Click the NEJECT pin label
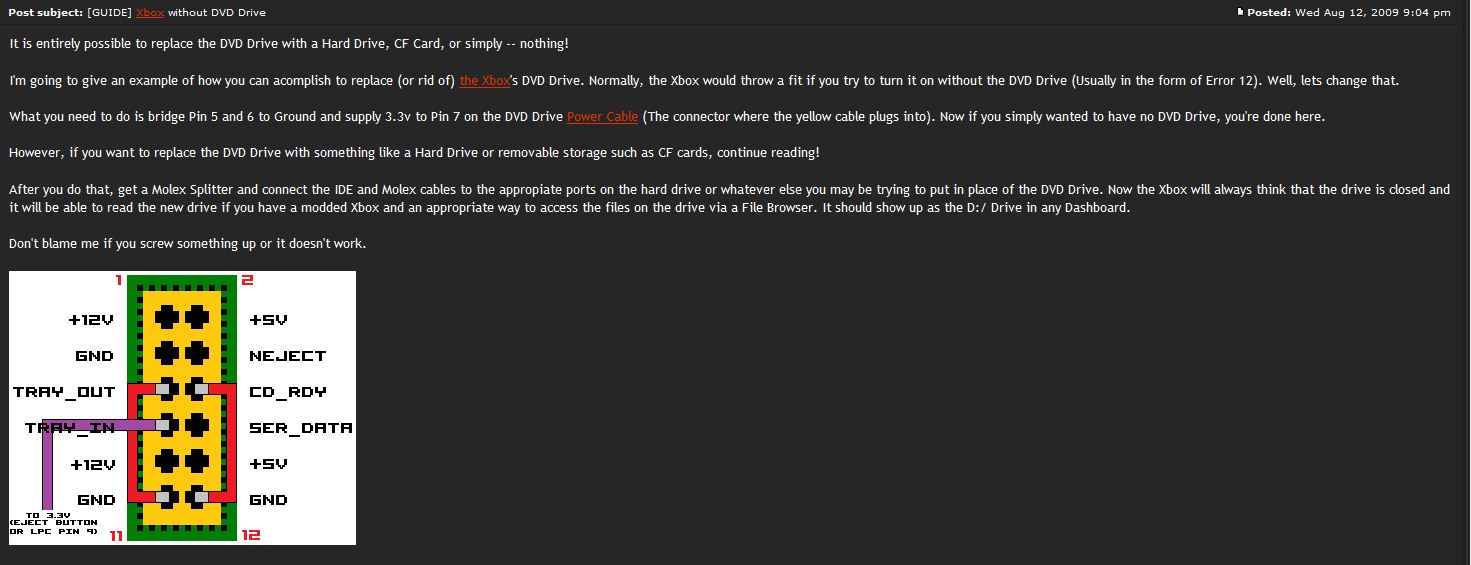1471x565 pixels. (288, 356)
